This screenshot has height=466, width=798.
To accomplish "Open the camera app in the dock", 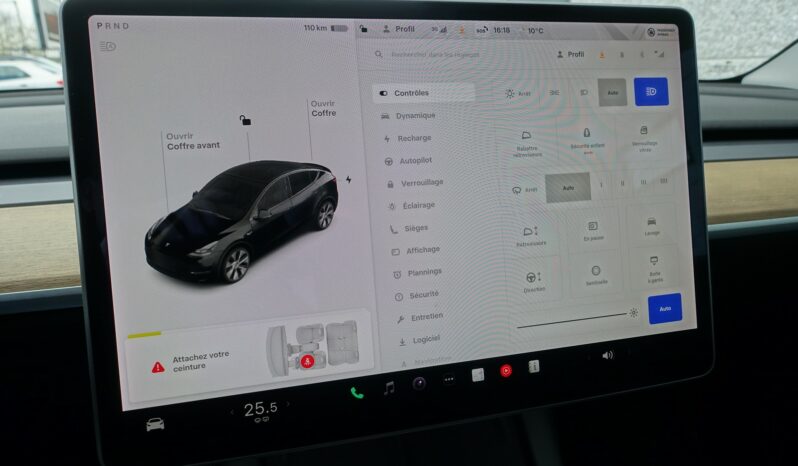I will [419, 383].
